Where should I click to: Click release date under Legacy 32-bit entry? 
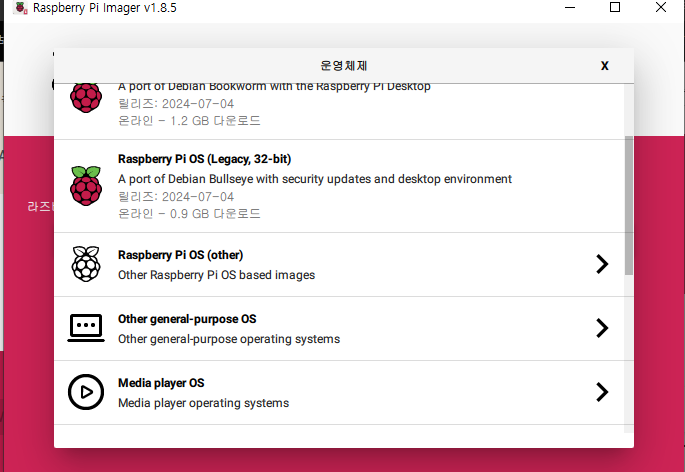point(176,197)
